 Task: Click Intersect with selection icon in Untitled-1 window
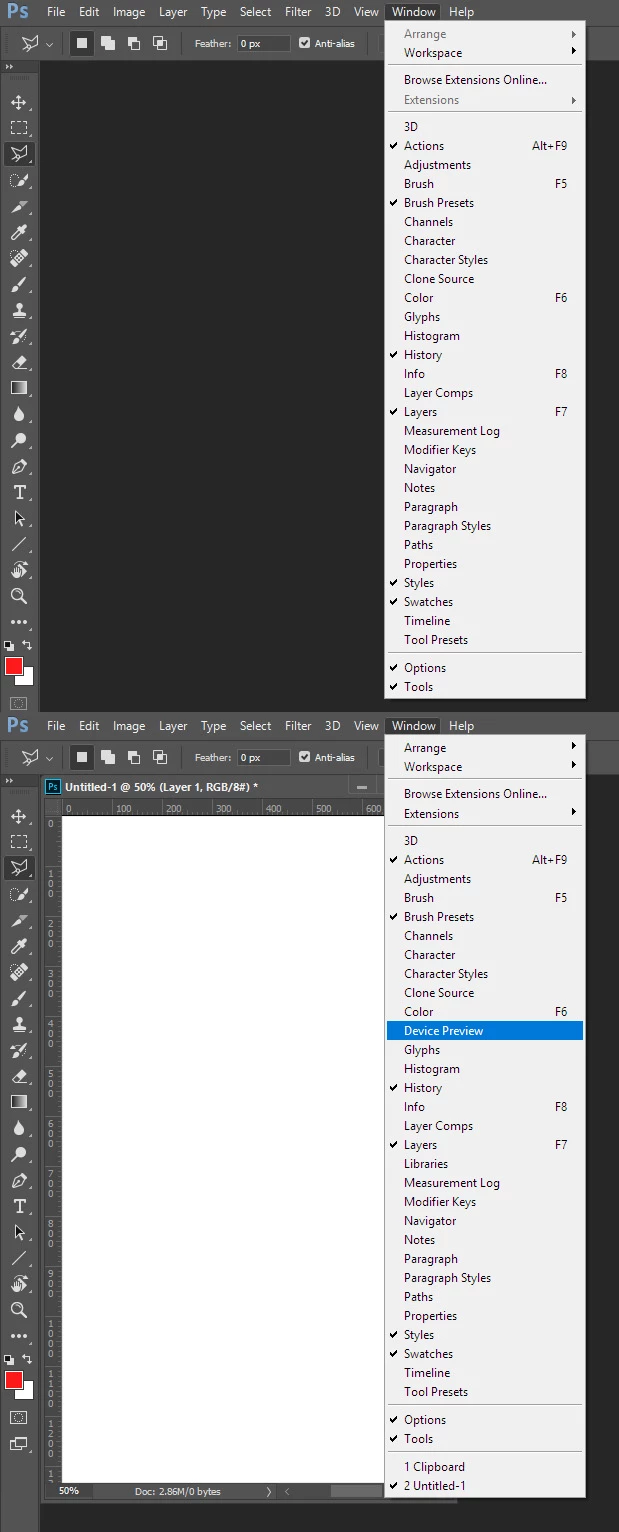point(160,757)
